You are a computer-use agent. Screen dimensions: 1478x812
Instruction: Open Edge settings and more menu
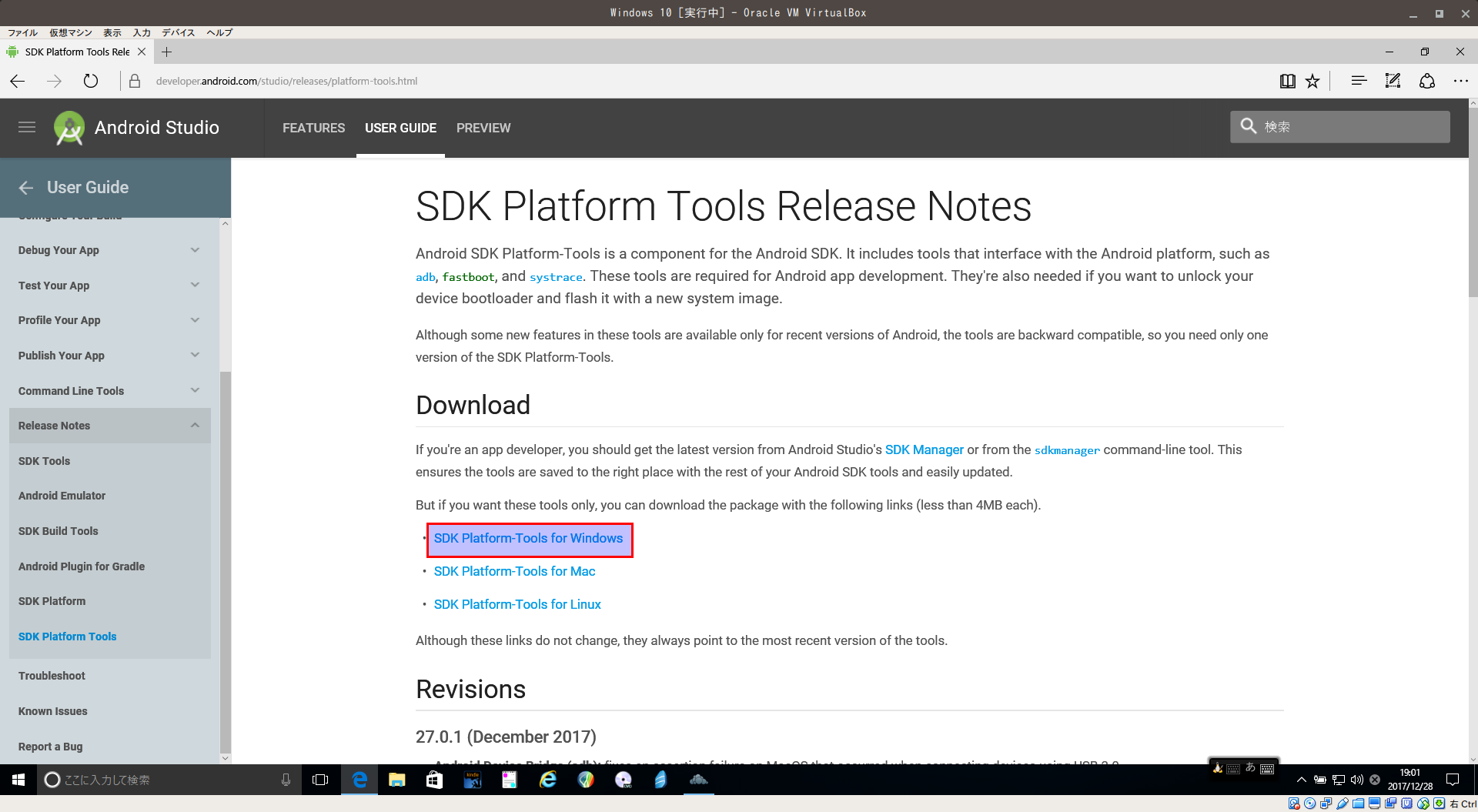1460,81
